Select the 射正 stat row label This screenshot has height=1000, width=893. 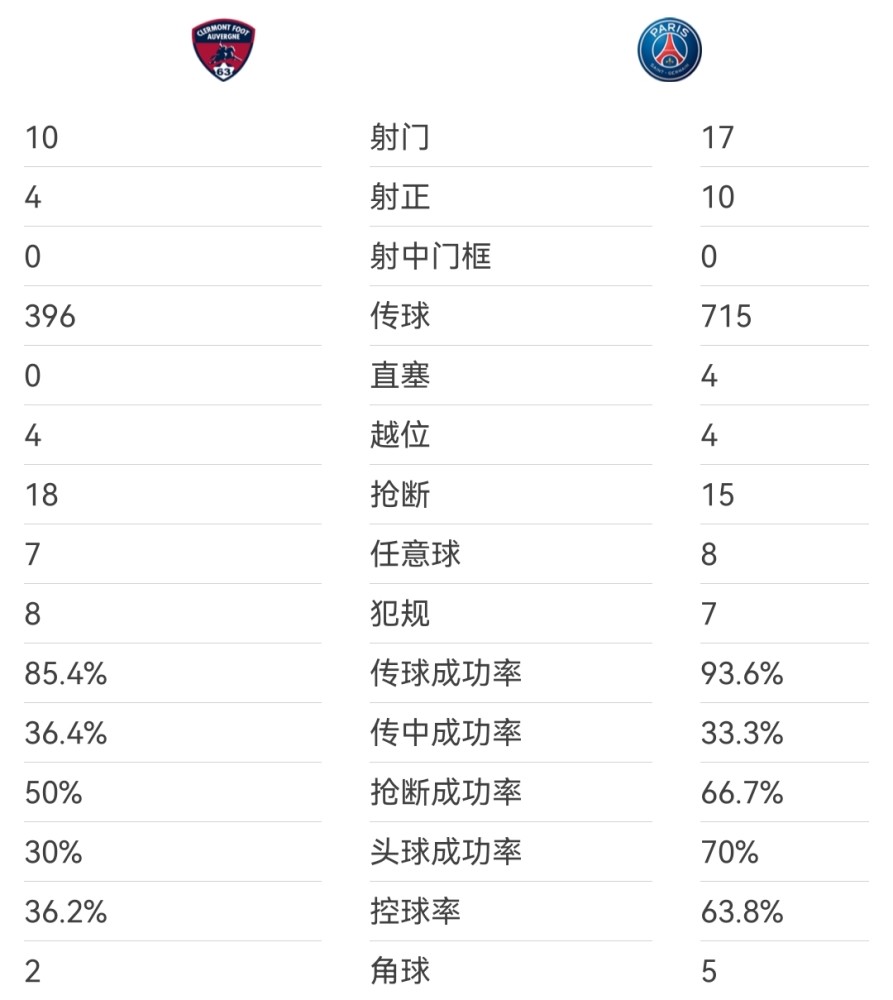(x=400, y=196)
